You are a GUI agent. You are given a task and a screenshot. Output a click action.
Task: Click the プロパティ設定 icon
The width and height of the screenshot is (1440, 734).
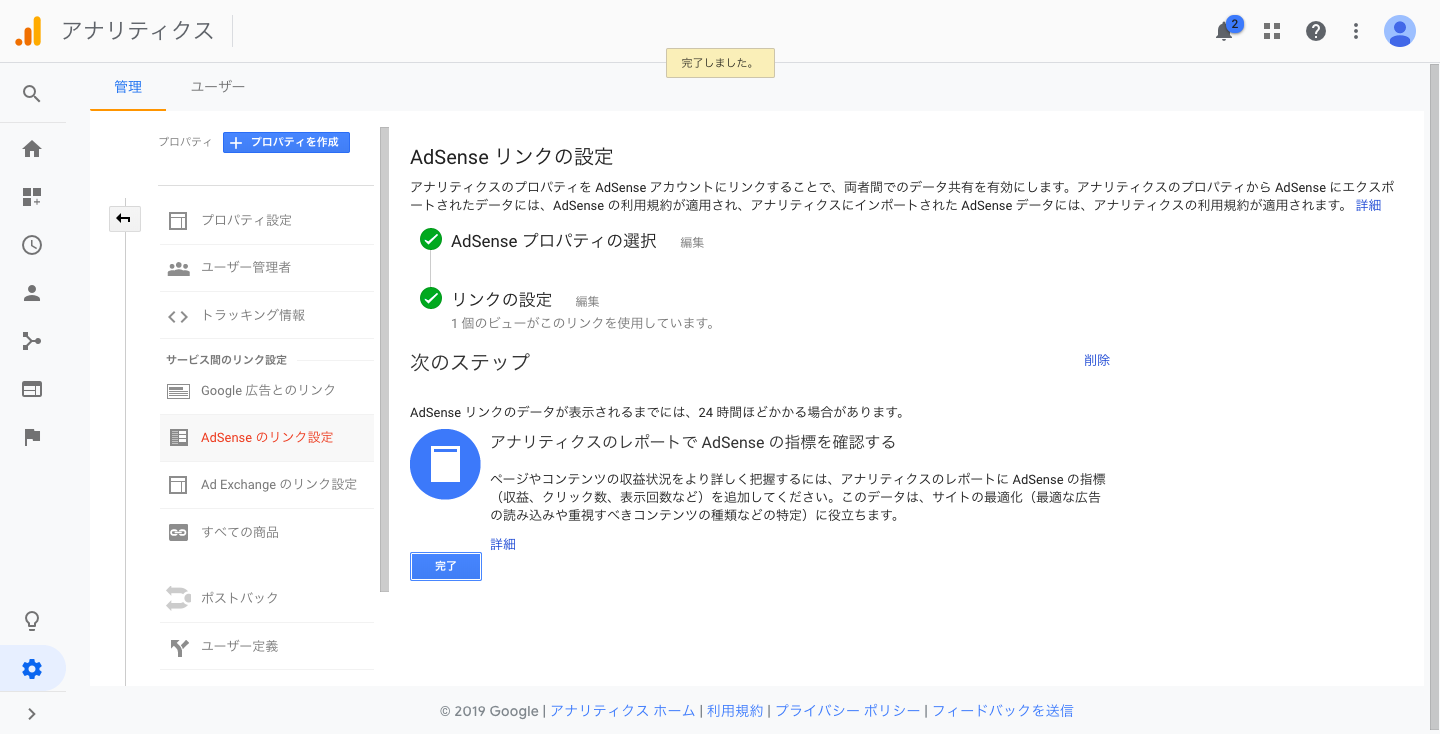click(x=178, y=221)
